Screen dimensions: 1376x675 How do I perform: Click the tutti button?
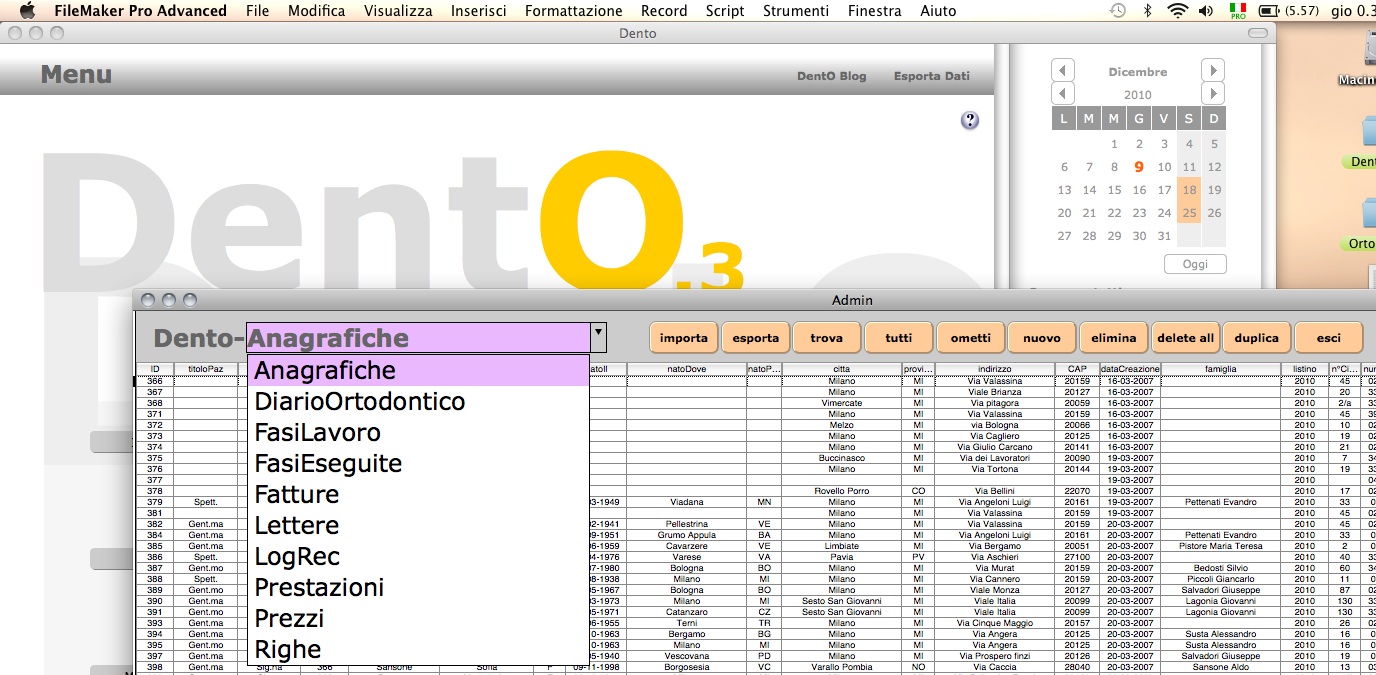coord(899,338)
